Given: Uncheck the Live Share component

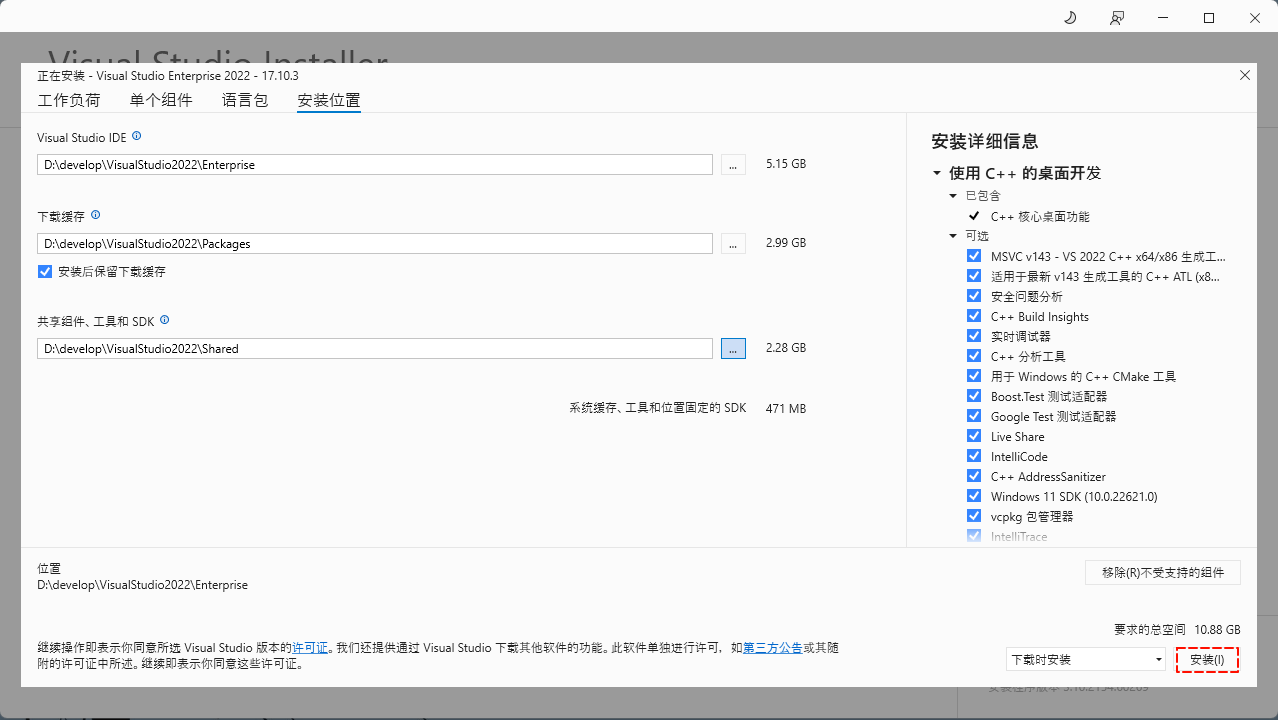Looking at the screenshot, I should [x=974, y=436].
